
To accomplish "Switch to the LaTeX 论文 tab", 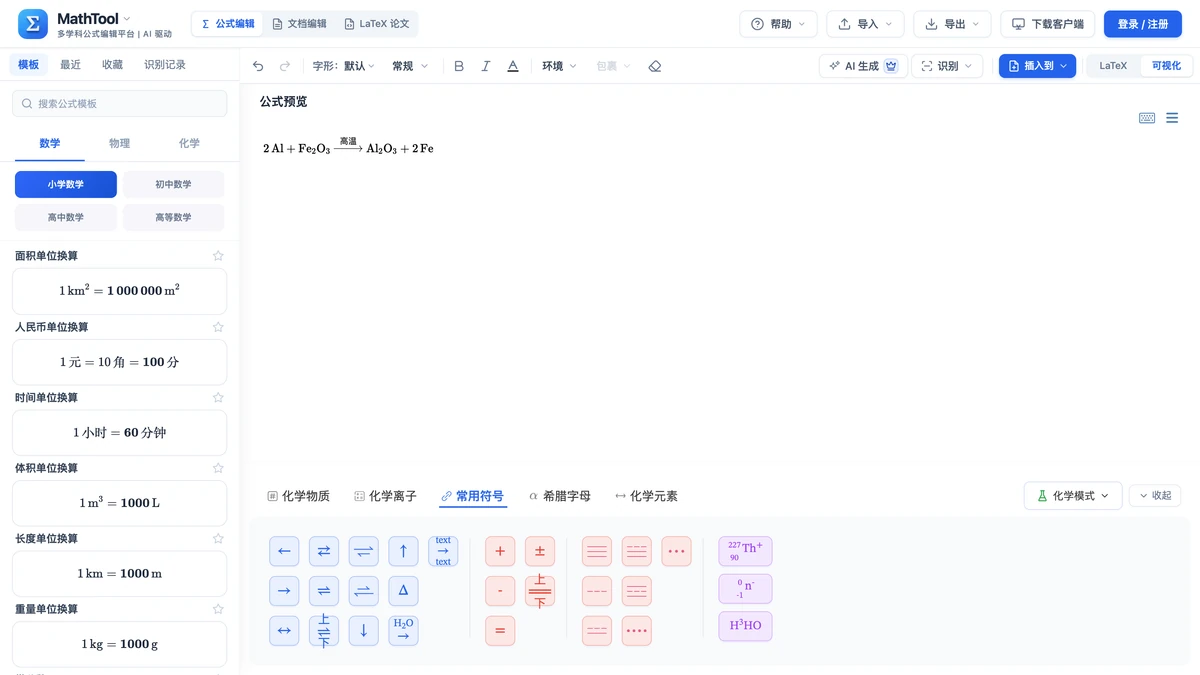I will click(x=376, y=24).
